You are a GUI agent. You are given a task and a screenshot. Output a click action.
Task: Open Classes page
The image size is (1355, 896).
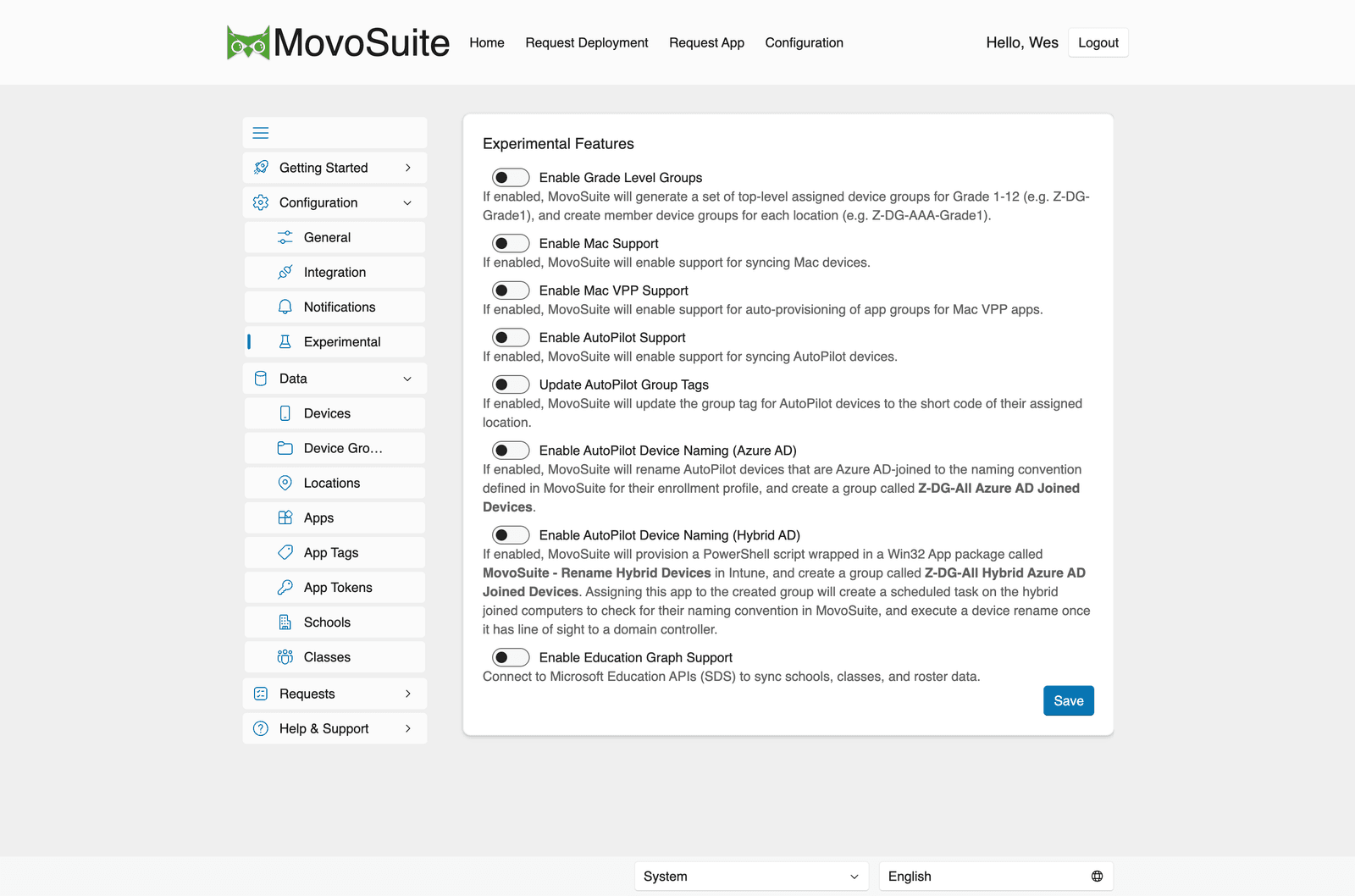coord(335,657)
